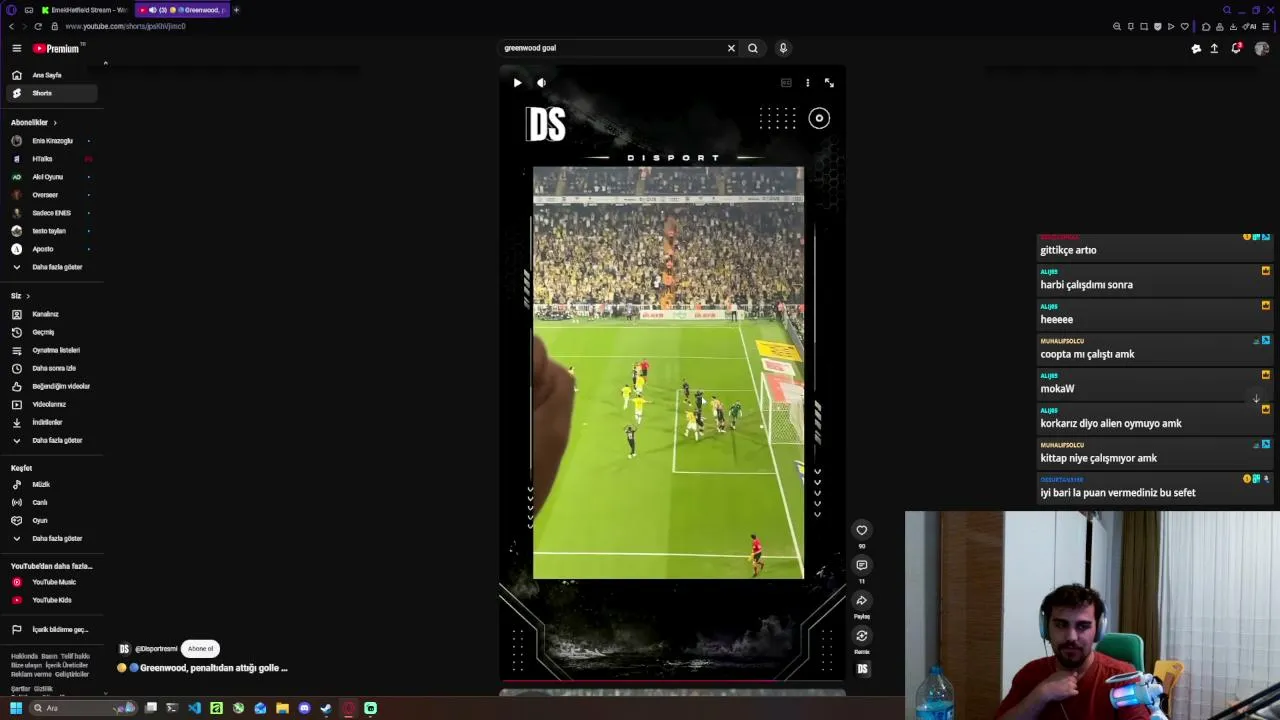
Task: Open the Sadece ENES subscription channel
Action: coord(50,213)
